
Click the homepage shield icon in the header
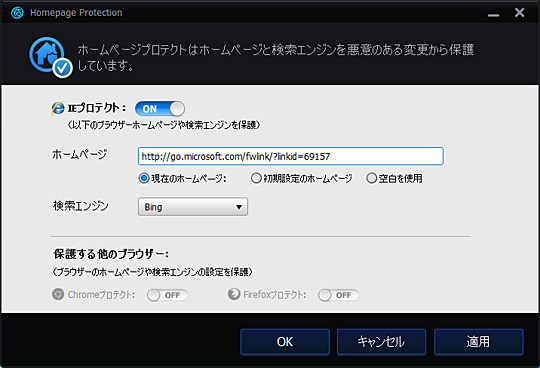click(50, 57)
